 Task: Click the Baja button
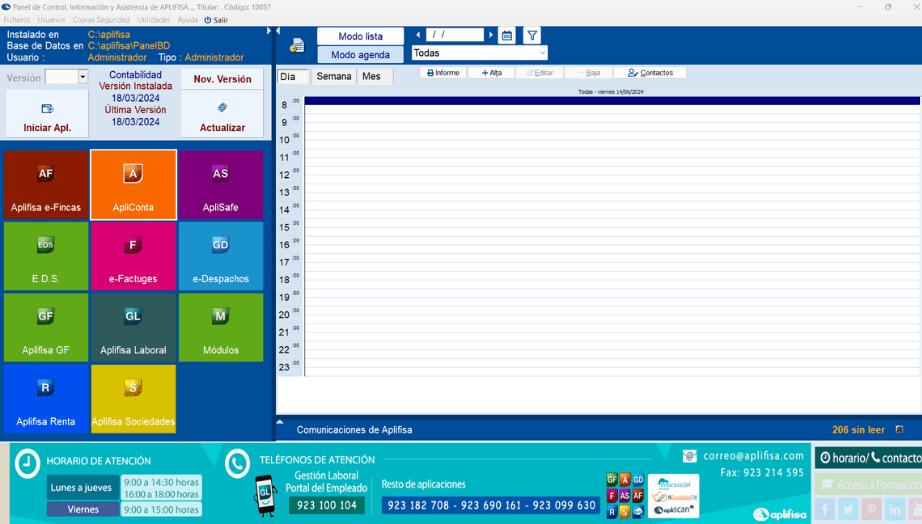point(589,73)
